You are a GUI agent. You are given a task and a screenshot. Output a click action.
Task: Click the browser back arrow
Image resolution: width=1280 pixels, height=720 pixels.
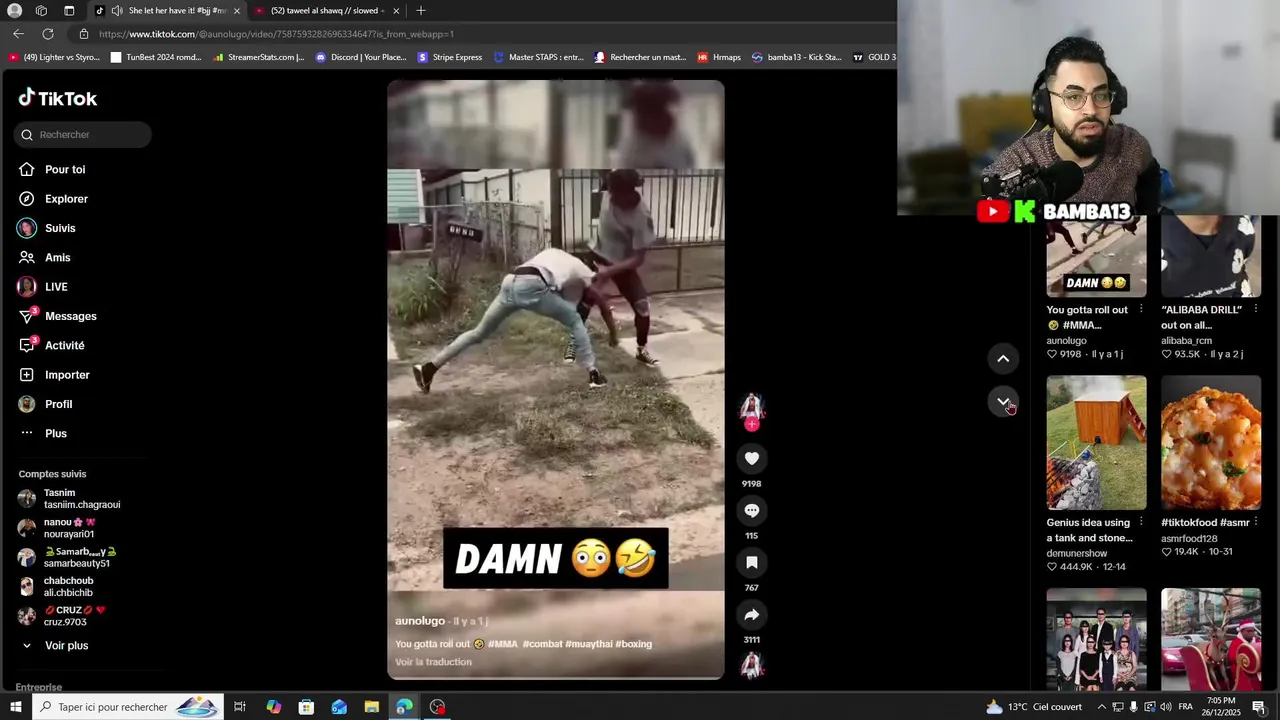pyautogui.click(x=19, y=34)
